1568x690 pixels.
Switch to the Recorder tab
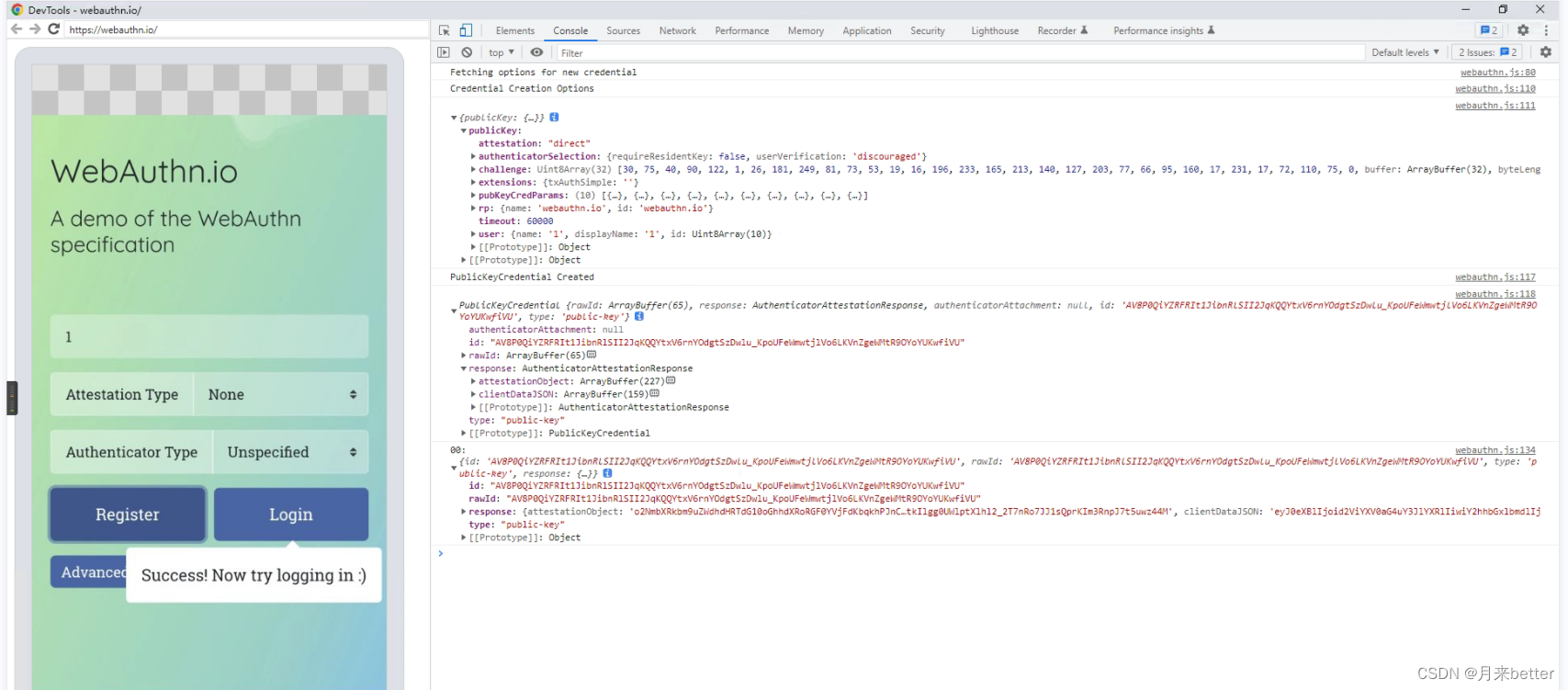(1062, 30)
